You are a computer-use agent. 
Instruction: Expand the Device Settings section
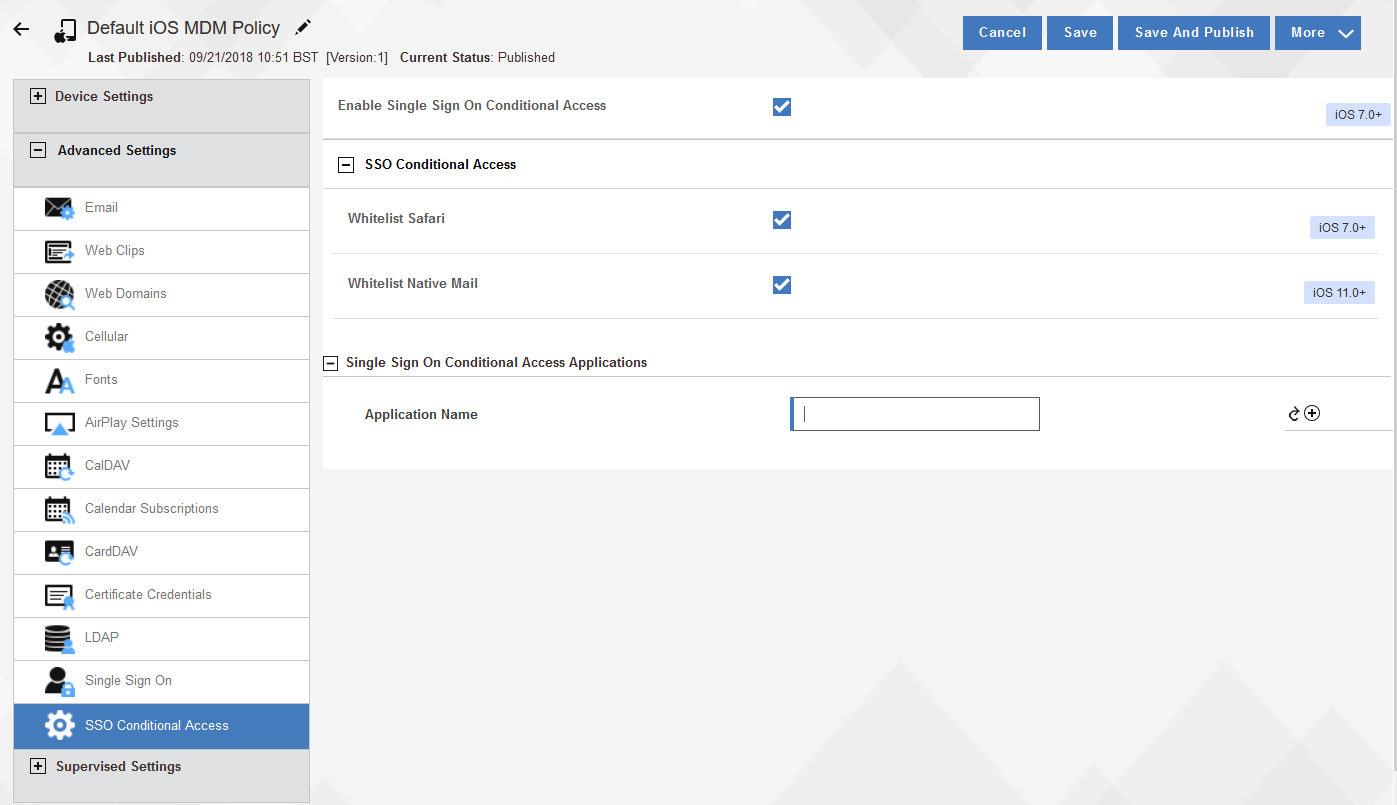click(x=38, y=97)
